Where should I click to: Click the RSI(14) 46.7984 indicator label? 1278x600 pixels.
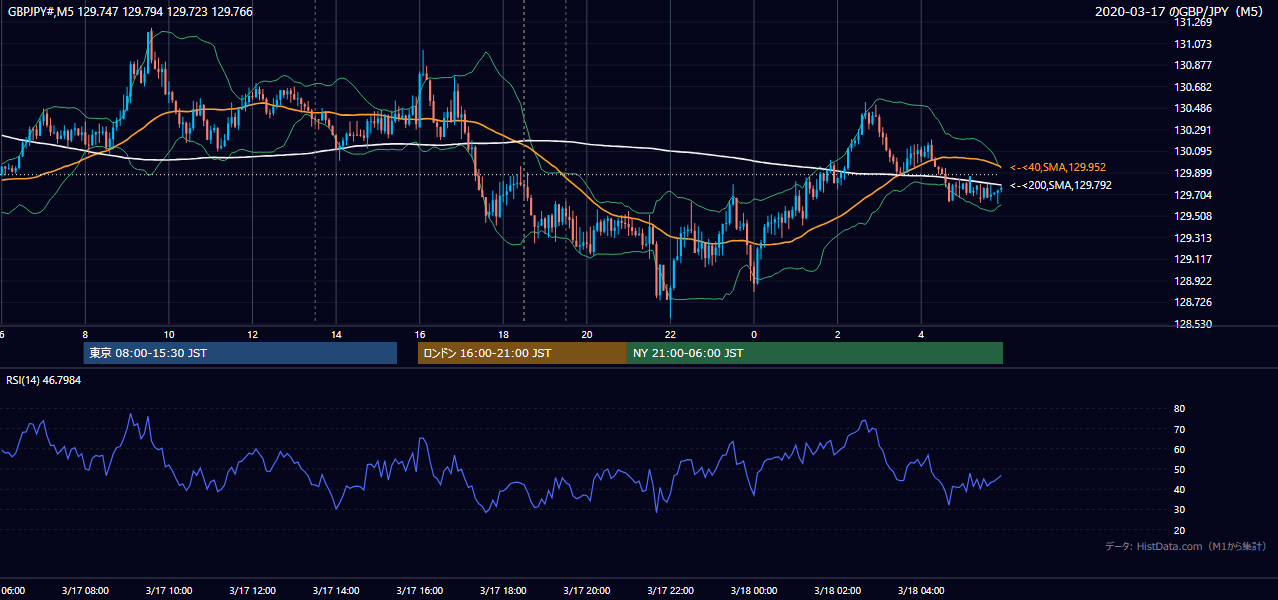coord(44,380)
